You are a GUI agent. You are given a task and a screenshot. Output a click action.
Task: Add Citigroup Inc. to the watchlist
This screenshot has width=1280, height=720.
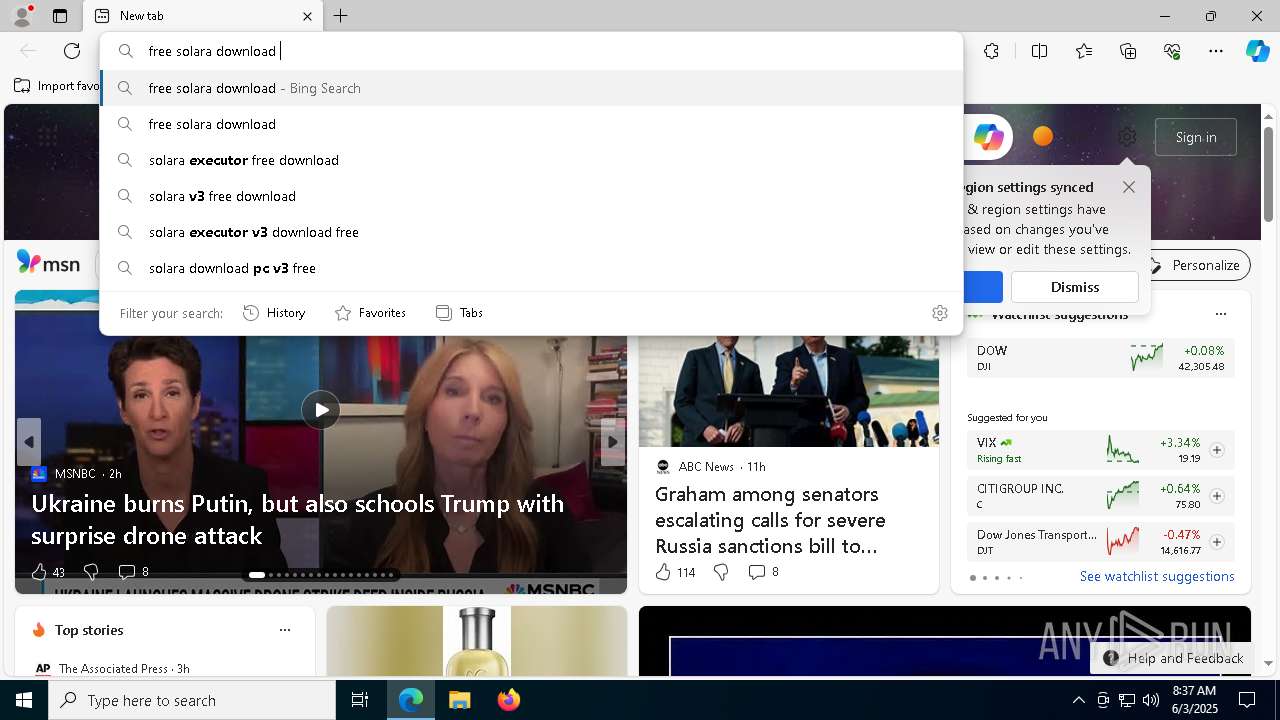[x=1217, y=496]
